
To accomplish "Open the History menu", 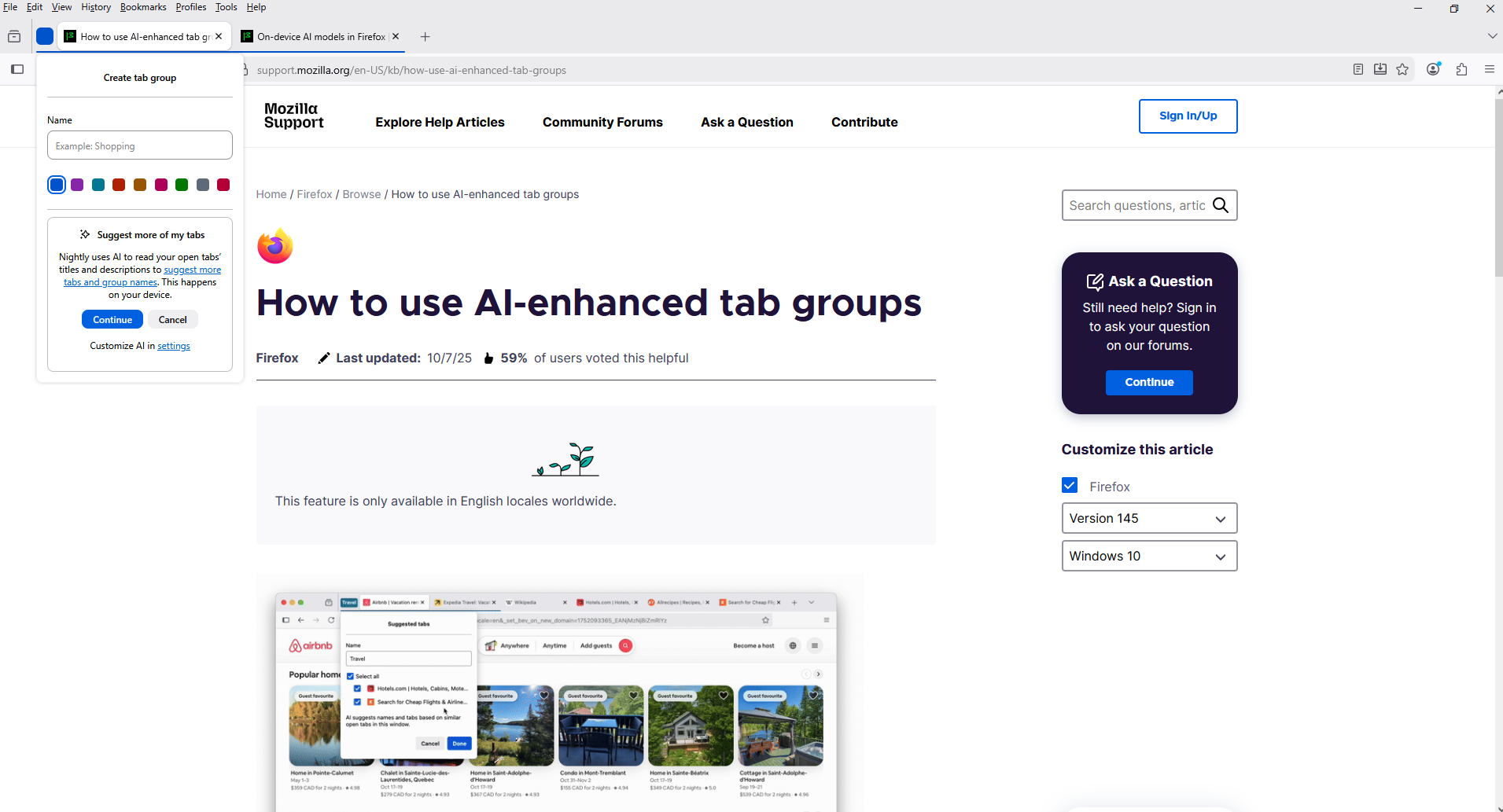I will coord(96,7).
